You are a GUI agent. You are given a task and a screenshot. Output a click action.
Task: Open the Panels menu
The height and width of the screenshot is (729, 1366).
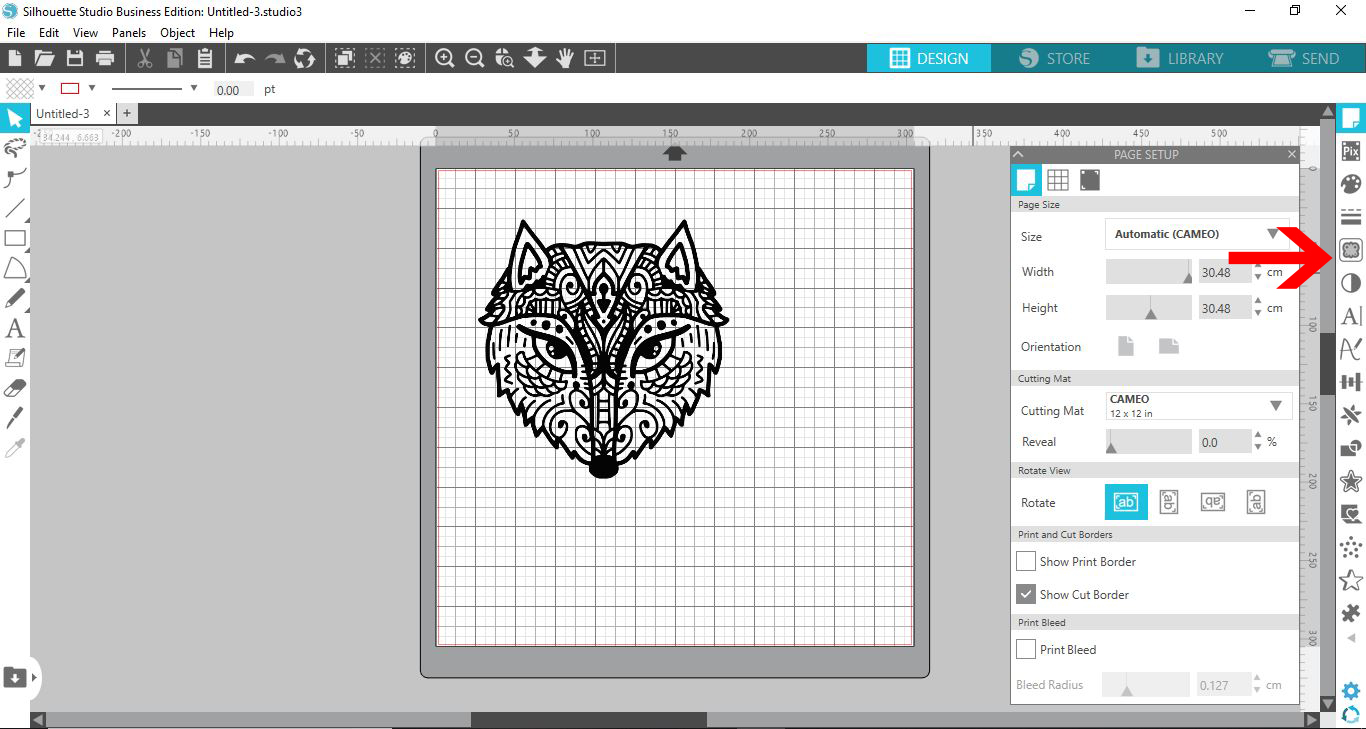coord(129,32)
